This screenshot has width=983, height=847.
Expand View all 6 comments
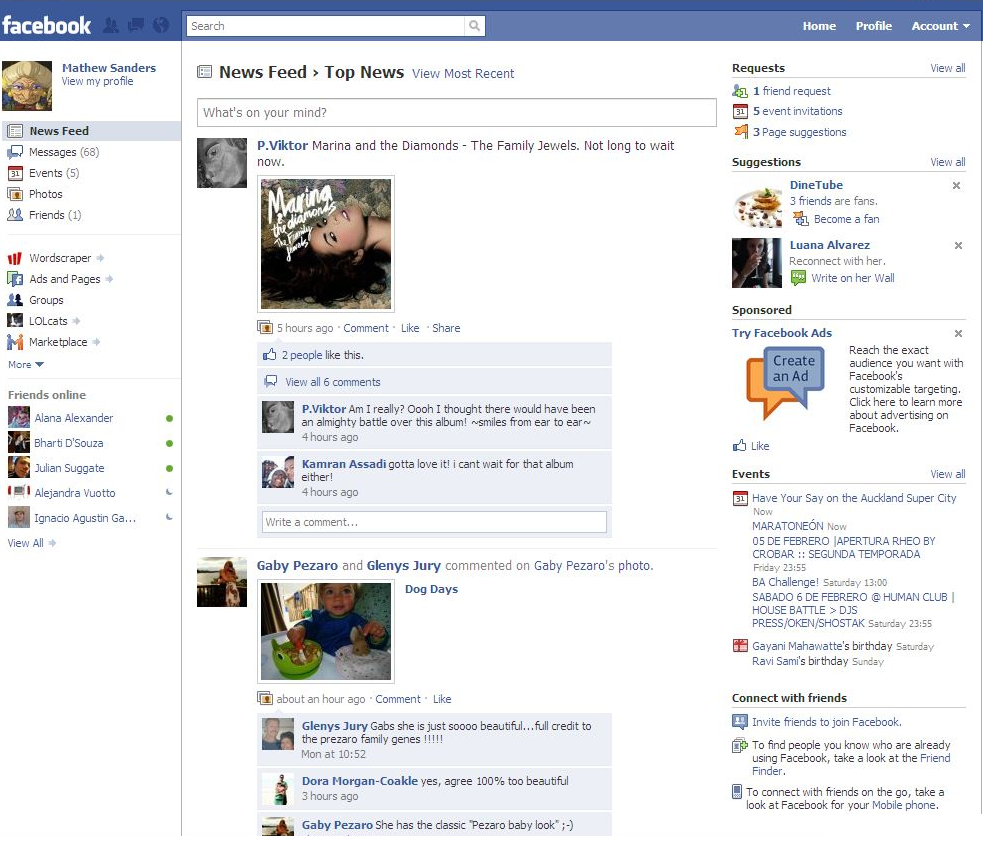tap(332, 382)
